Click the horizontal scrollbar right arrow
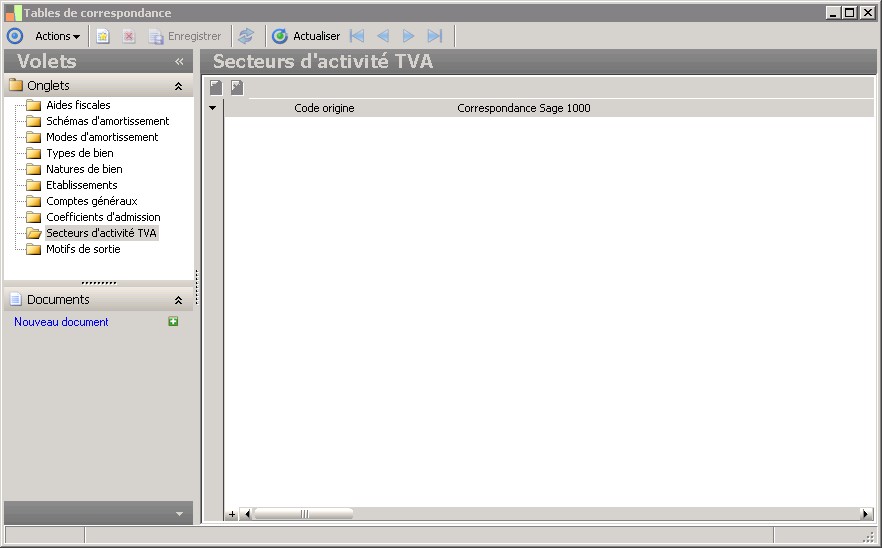Screen dimensions: 882x548 pos(866,514)
